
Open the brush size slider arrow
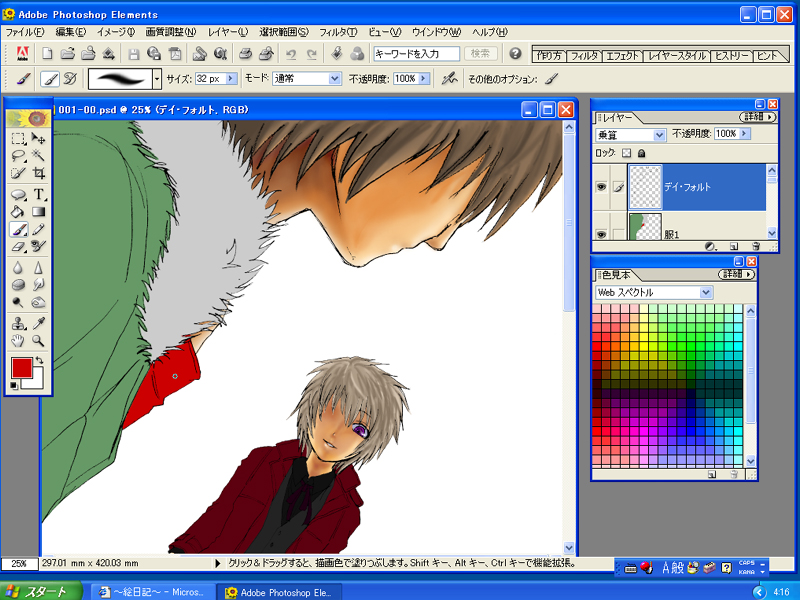point(231,79)
